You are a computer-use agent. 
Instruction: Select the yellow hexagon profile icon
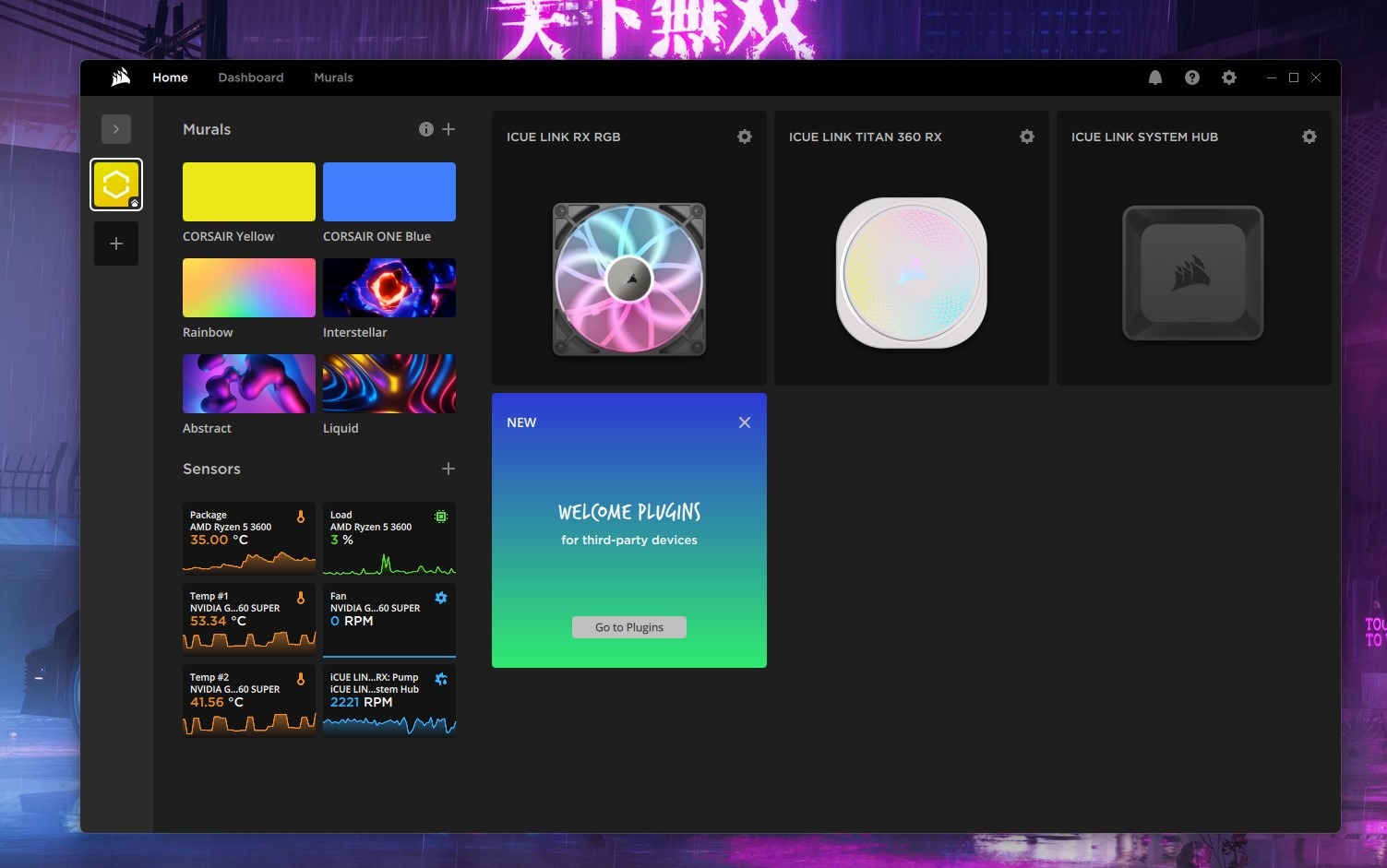coord(116,184)
